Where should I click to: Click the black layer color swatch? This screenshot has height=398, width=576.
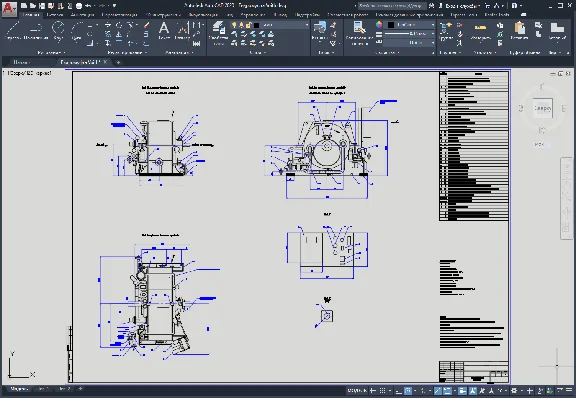tap(256, 25)
